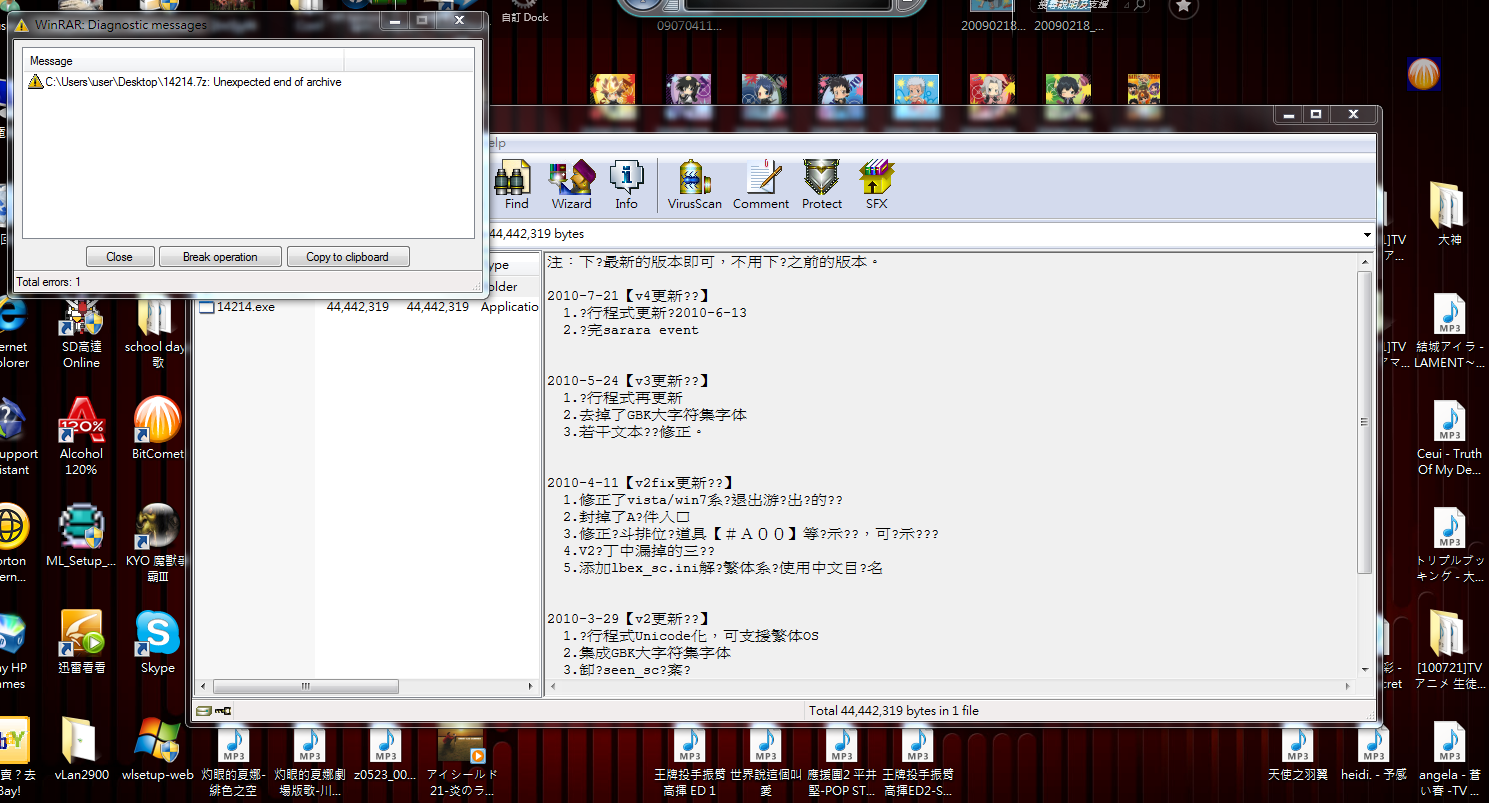Click the scroll-down arrow of comment pane
The width and height of the screenshot is (1489, 803).
[1365, 669]
